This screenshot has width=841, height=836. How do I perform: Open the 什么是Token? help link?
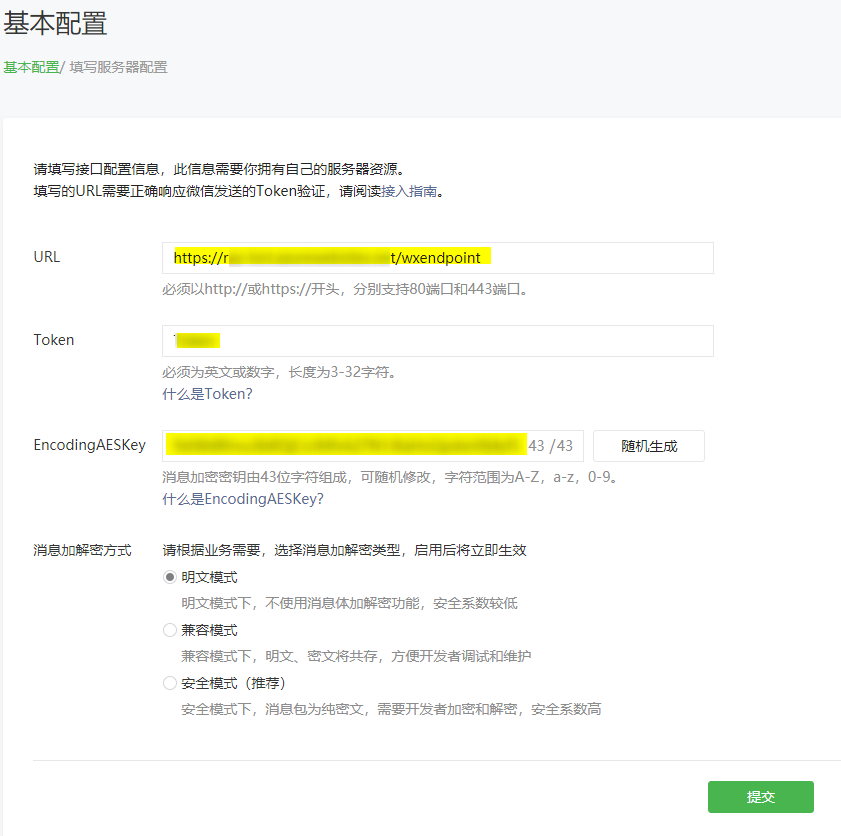pyautogui.click(x=207, y=394)
